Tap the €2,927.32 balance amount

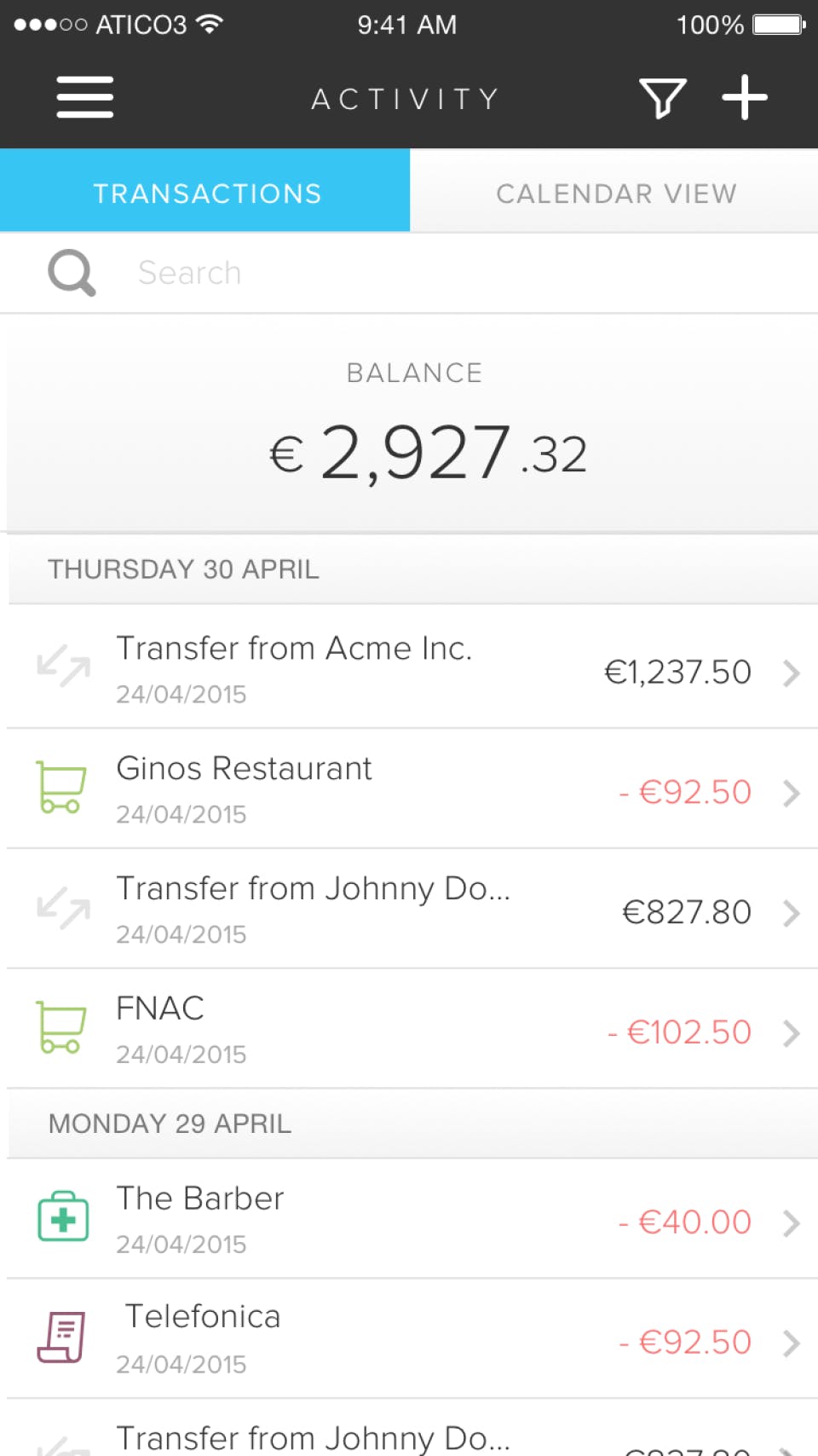[428, 453]
